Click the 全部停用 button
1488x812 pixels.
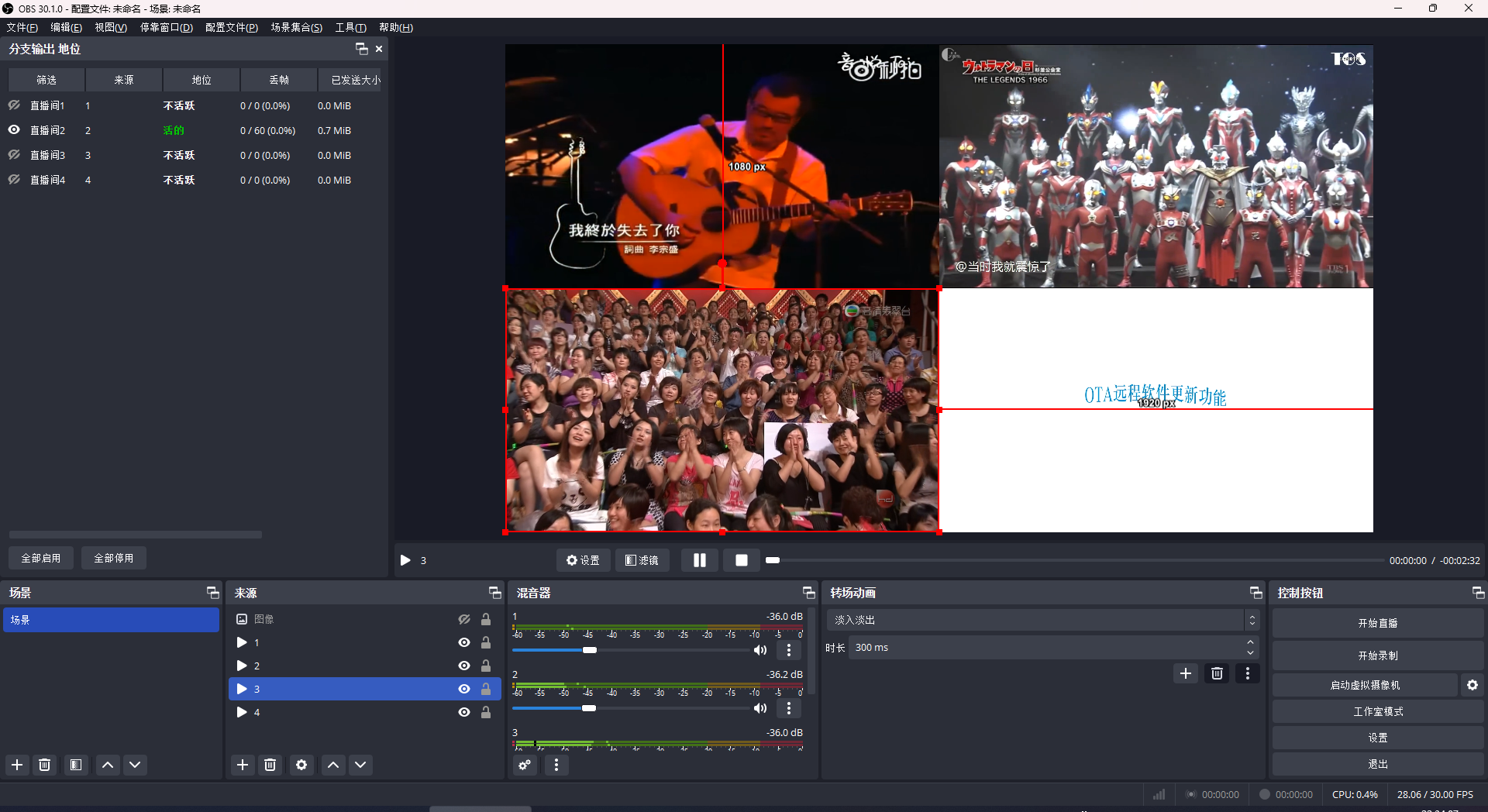pyautogui.click(x=114, y=558)
